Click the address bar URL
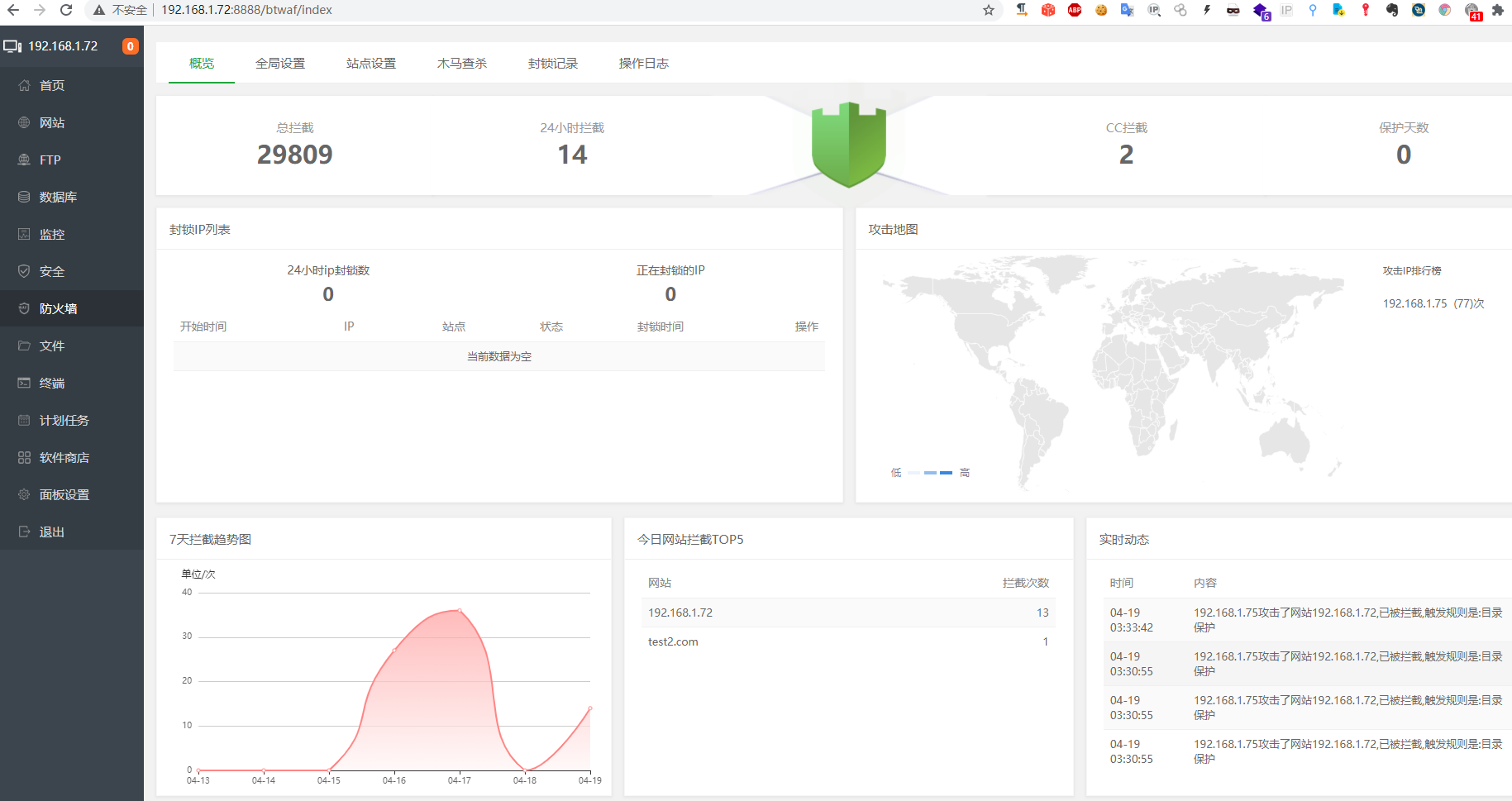1512x801 pixels. coord(246,10)
